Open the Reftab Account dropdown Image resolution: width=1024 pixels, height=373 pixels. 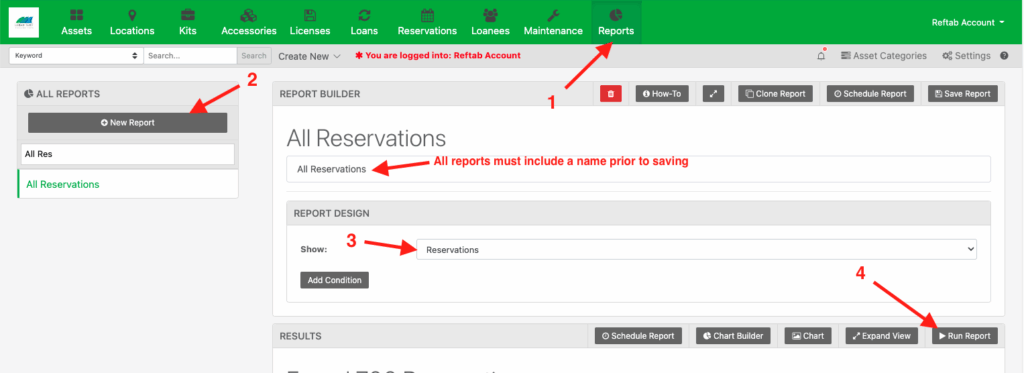pos(968,22)
